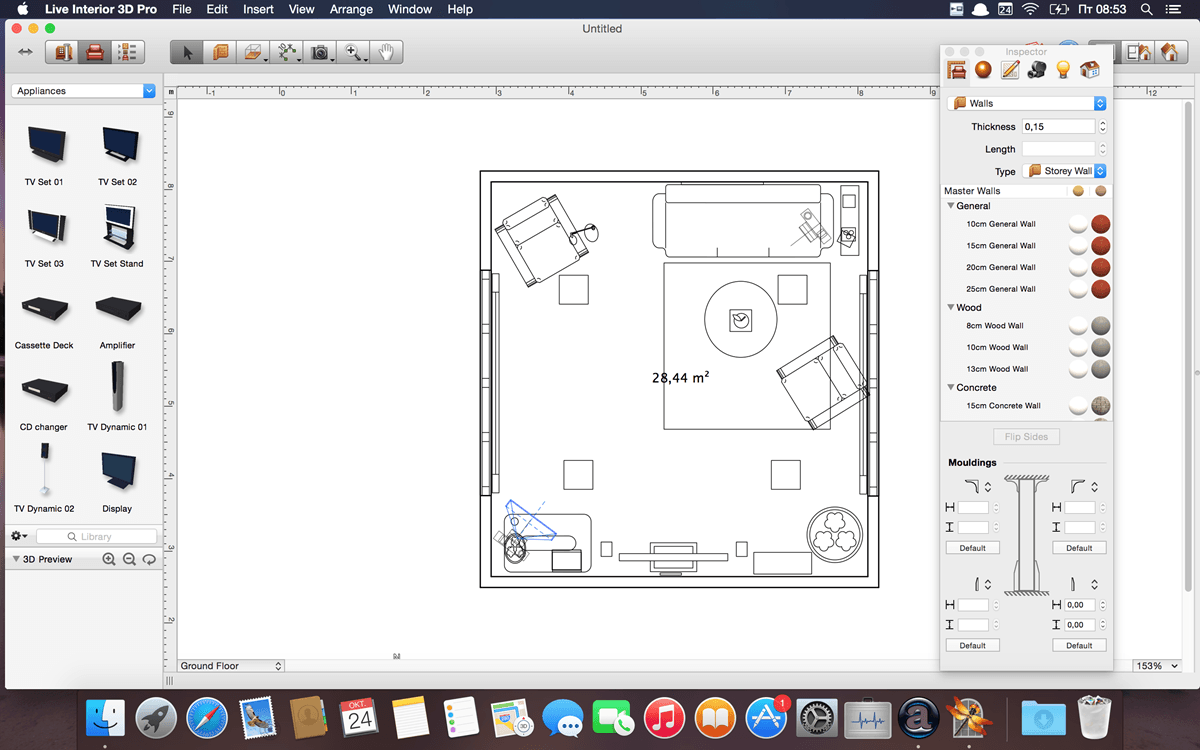Viewport: 1200px width, 750px height.
Task: Adjust the Thickness stepper
Action: pos(1102,127)
